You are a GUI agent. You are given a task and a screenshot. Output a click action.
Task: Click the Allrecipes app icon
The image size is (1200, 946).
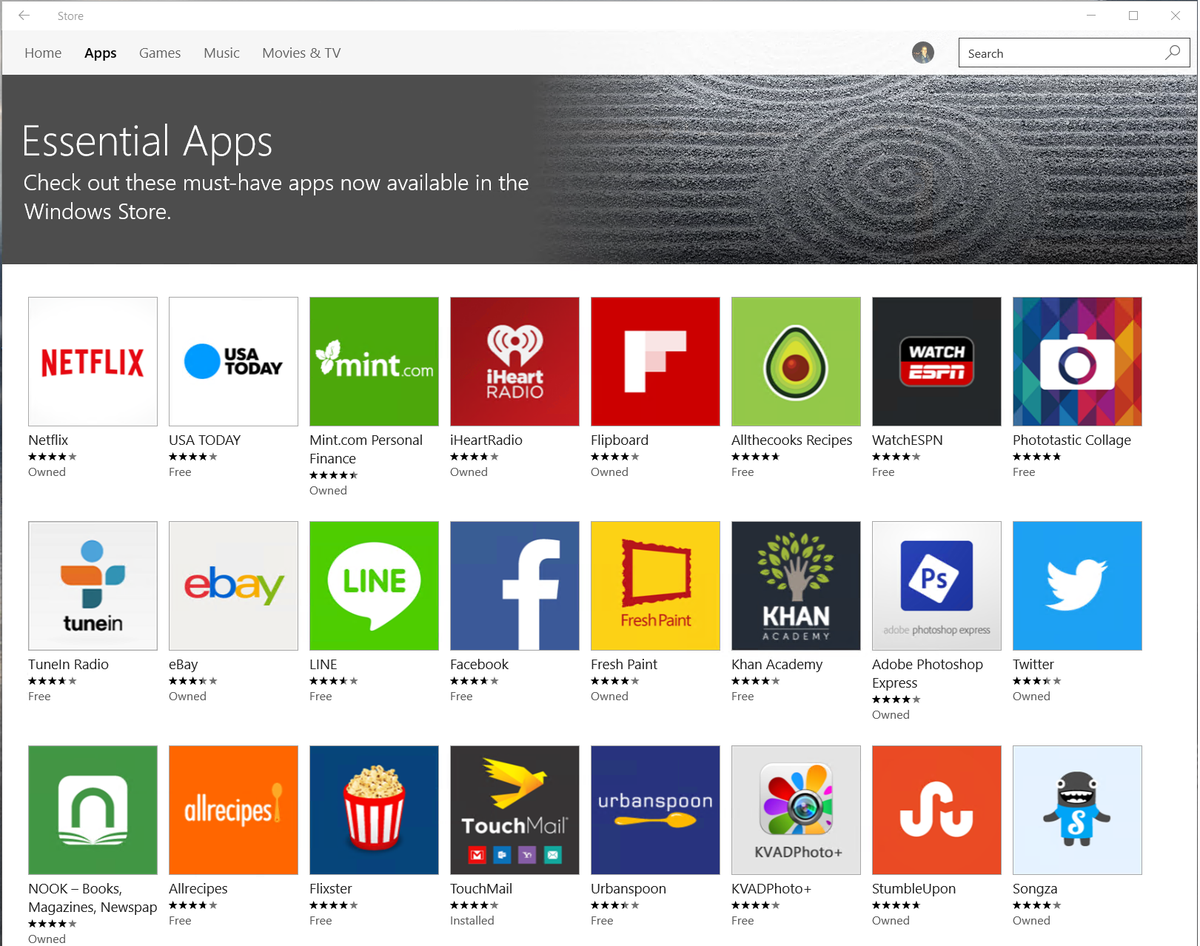pyautogui.click(x=233, y=810)
